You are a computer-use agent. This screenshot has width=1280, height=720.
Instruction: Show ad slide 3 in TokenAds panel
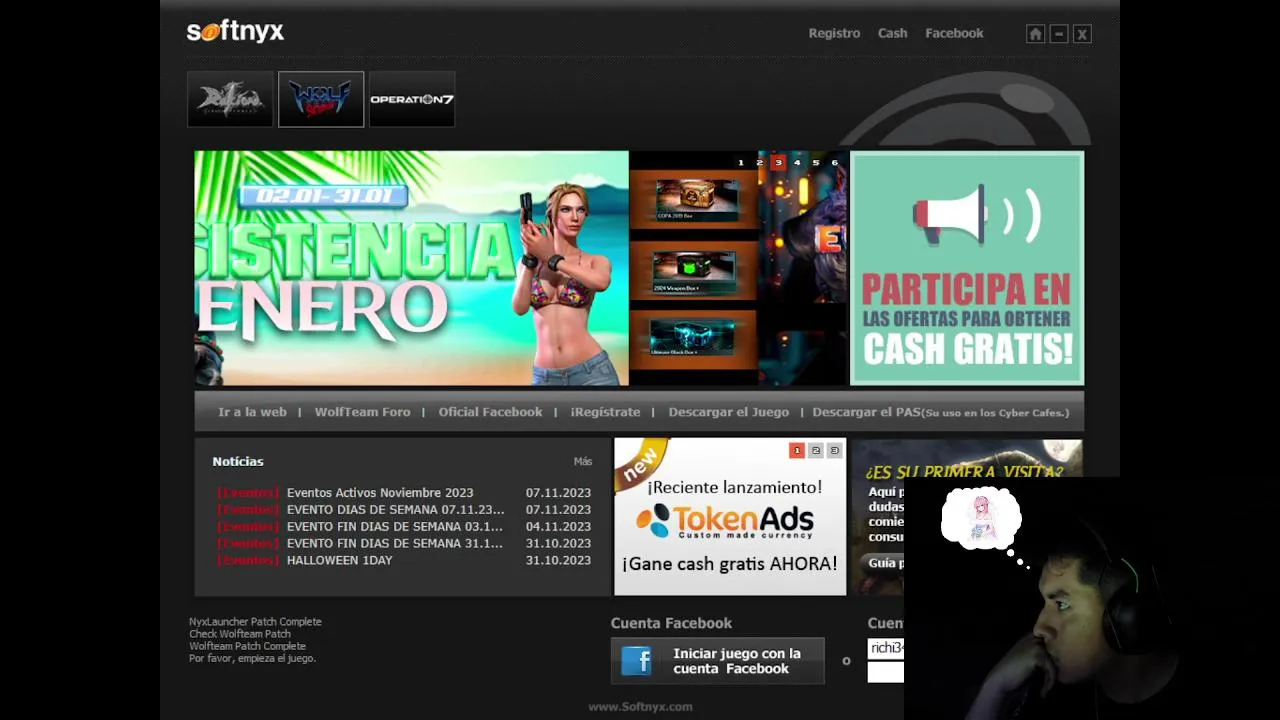click(834, 451)
